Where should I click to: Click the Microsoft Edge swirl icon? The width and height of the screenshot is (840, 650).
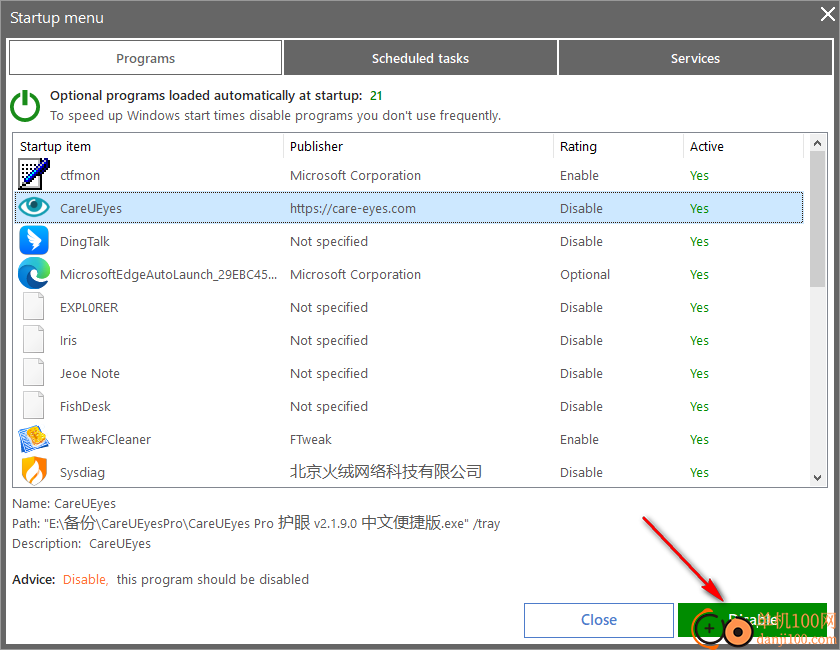(34, 273)
